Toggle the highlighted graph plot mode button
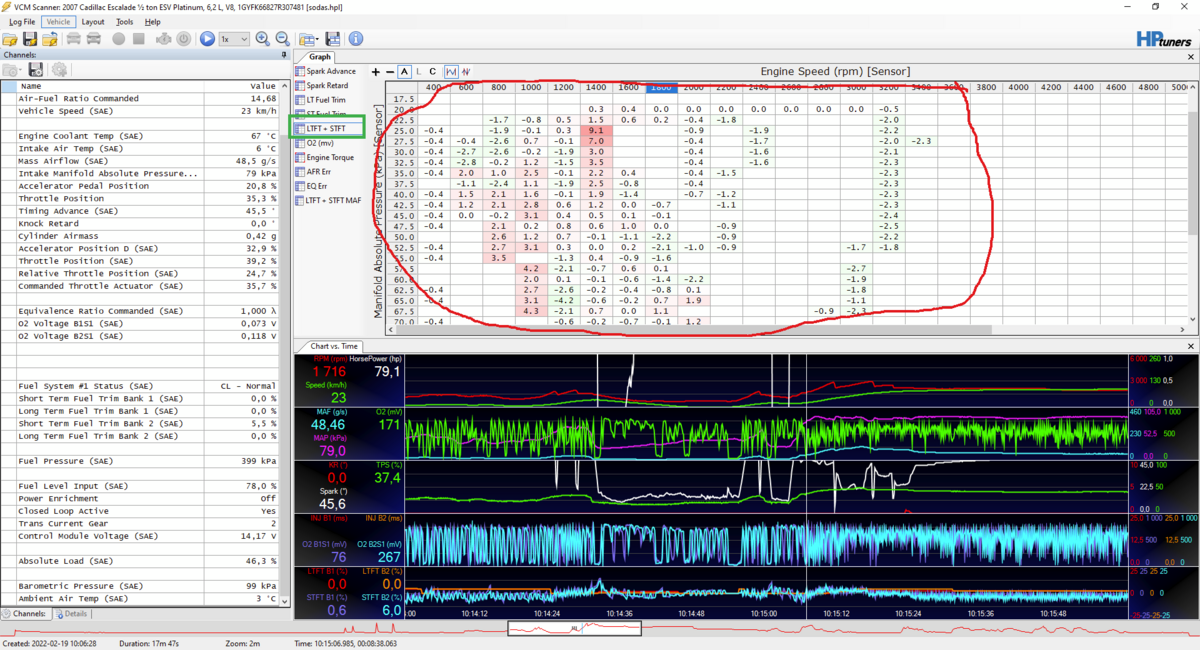The height and width of the screenshot is (650, 1200). [451, 72]
